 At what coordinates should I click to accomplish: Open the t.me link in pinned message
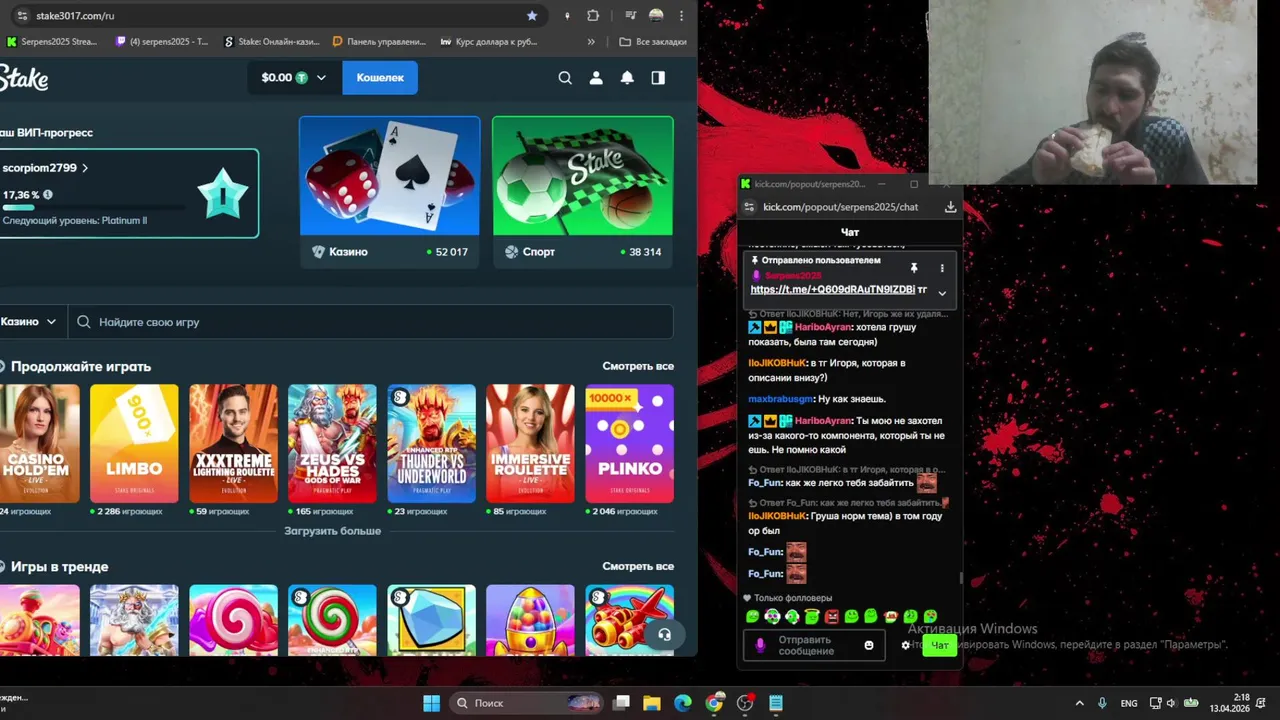(x=832, y=289)
